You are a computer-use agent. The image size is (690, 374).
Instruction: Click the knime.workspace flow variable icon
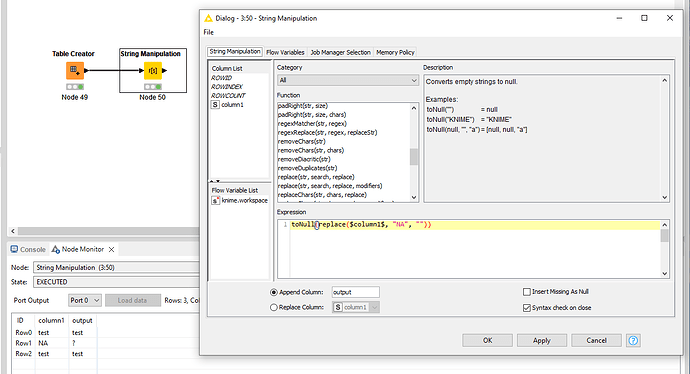[x=215, y=200]
